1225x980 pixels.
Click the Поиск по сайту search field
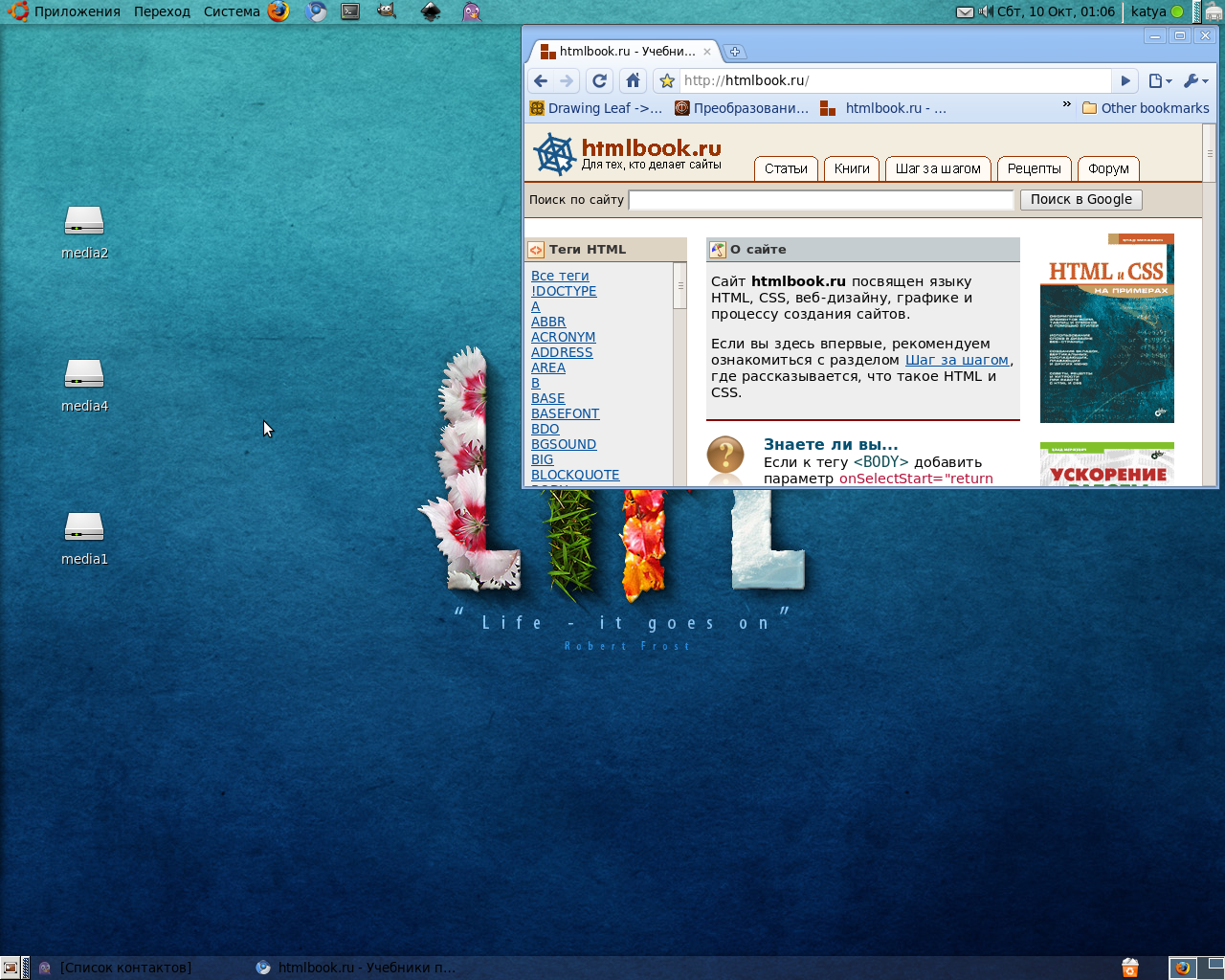point(820,199)
